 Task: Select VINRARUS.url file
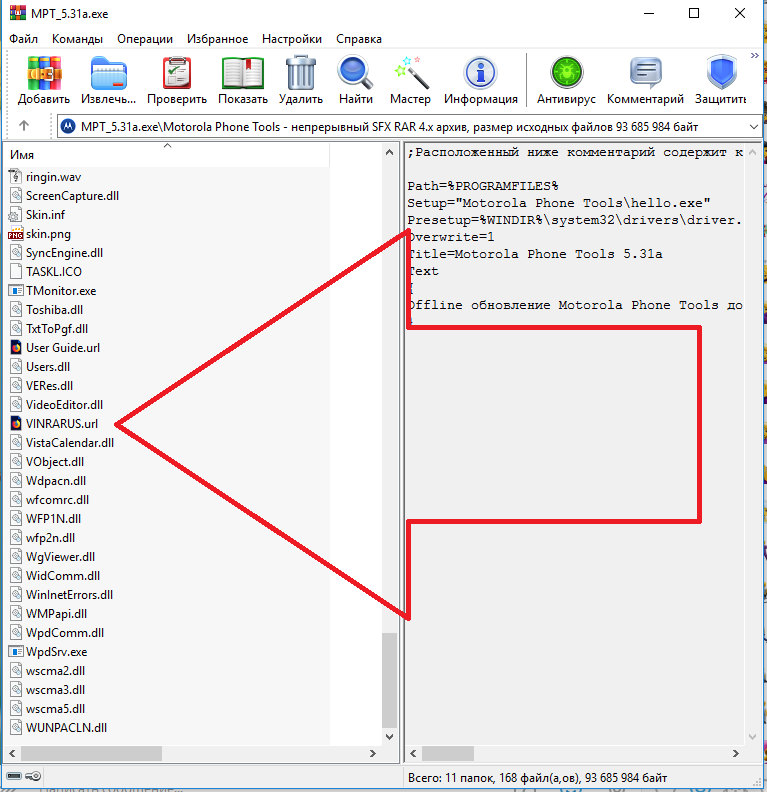62,424
